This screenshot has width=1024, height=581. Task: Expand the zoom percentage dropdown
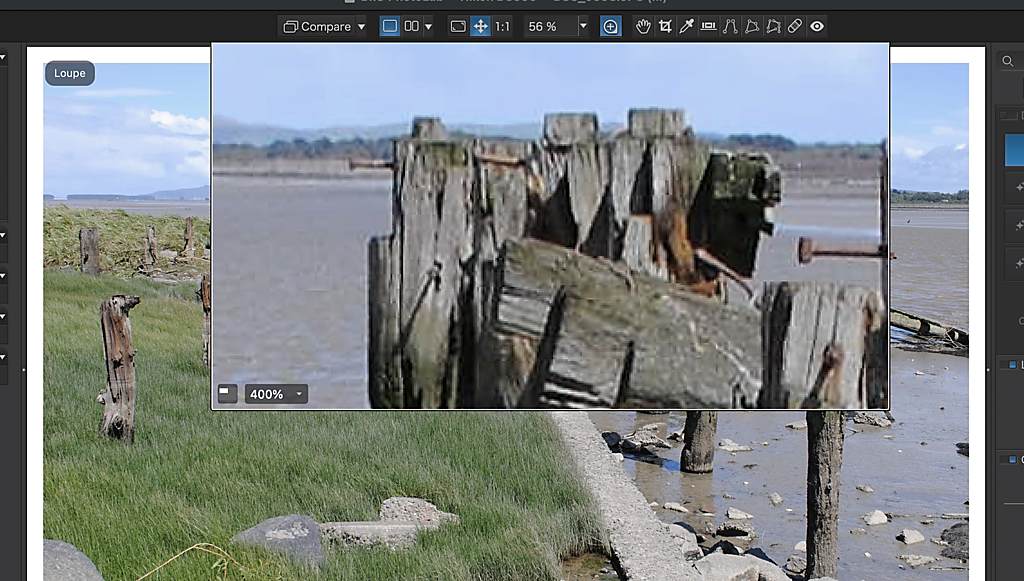583,27
